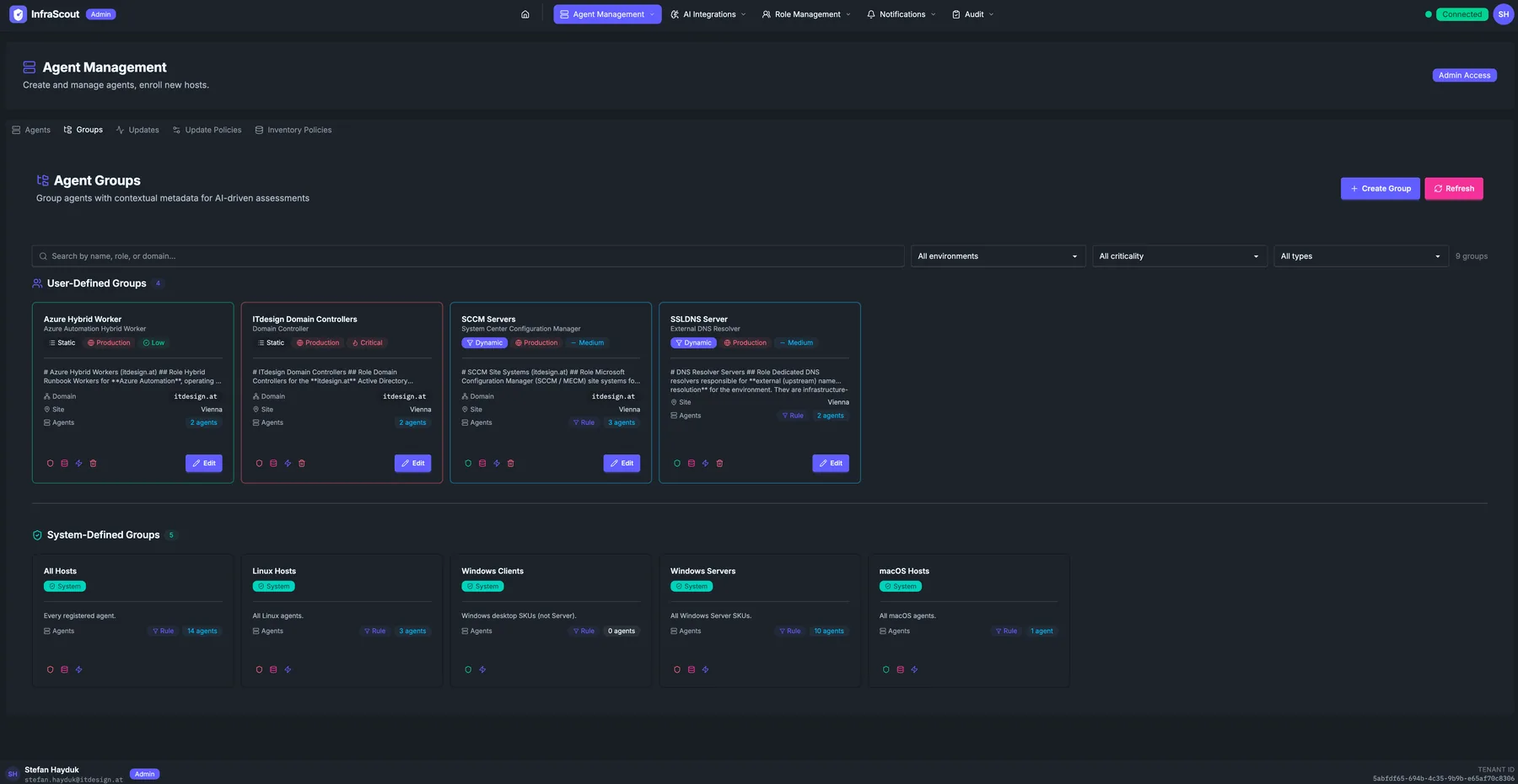This screenshot has height=784, width=1518.
Task: Expand the AI Integrations navigation menu
Action: point(708,14)
